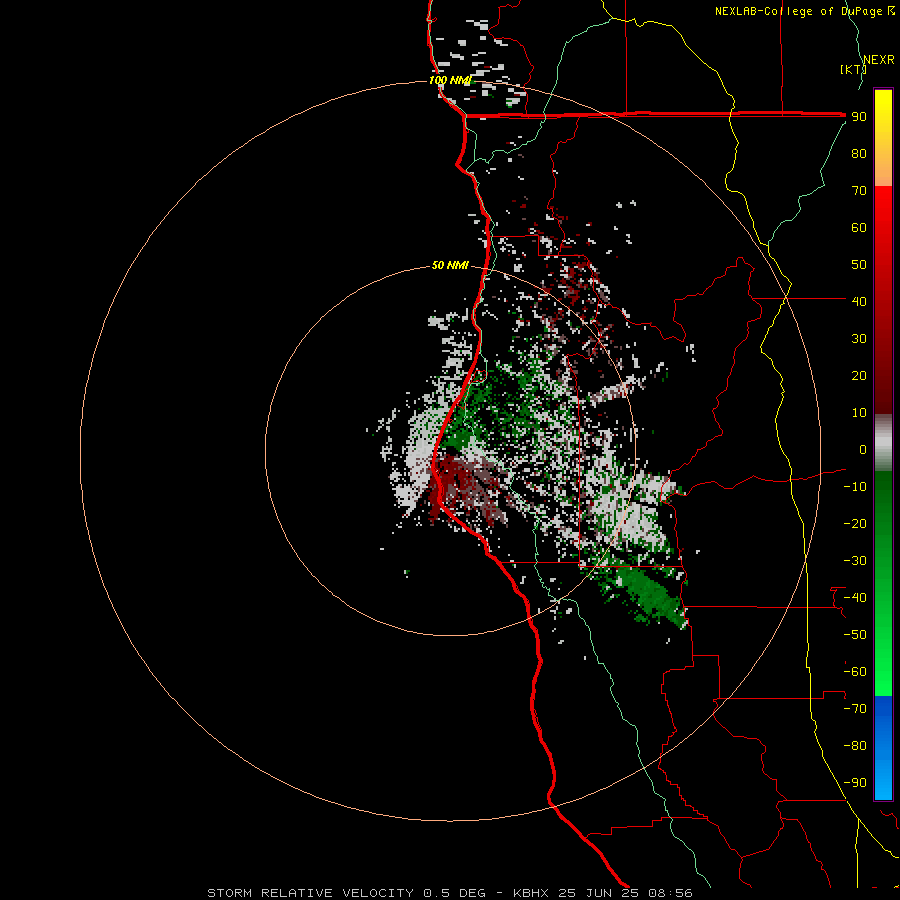Screen dimensions: 900x900
Task: Click the -30 value on velocity scale
Action: (855, 561)
